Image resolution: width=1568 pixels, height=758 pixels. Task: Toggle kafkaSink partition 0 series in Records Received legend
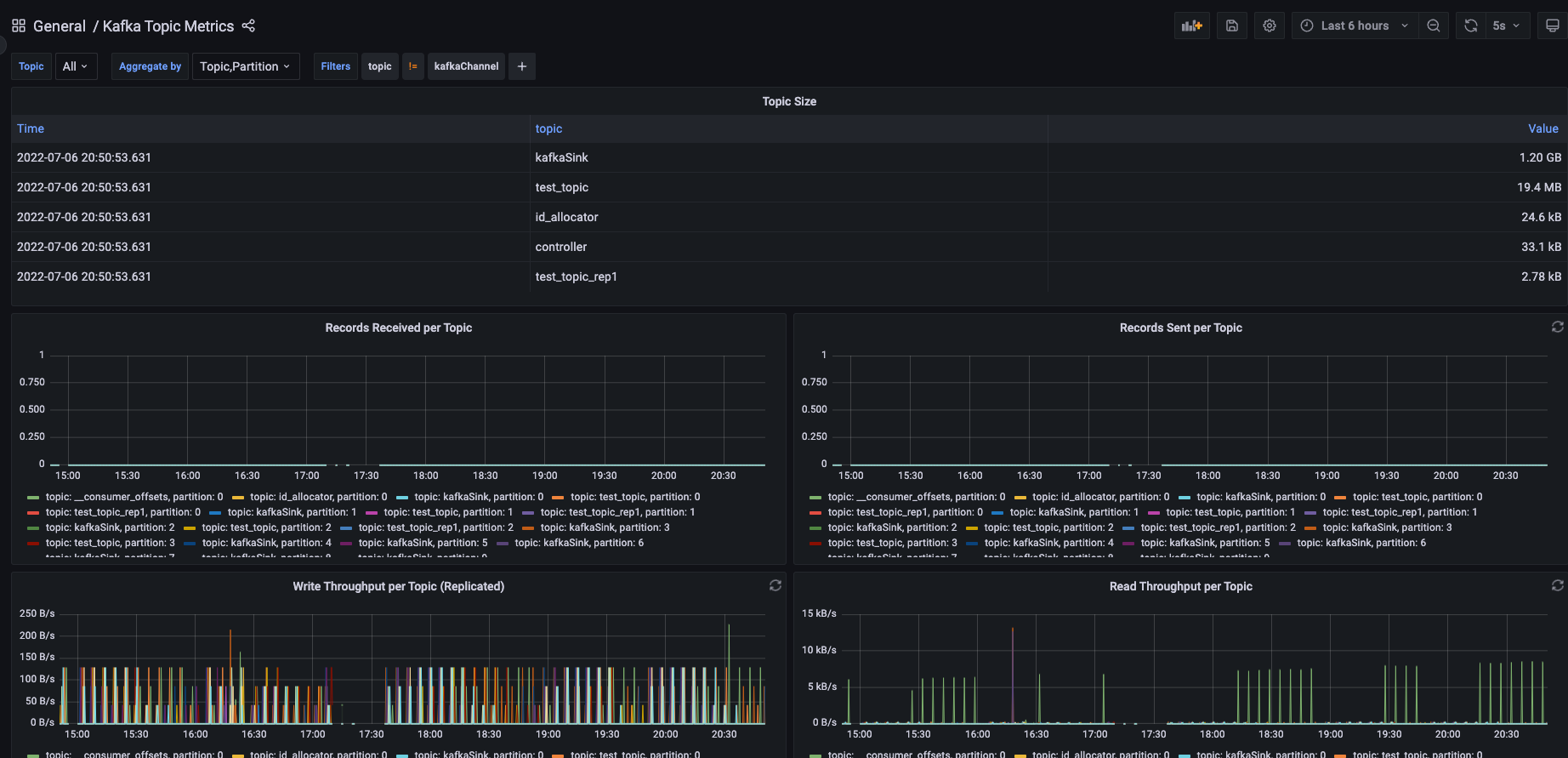478,497
